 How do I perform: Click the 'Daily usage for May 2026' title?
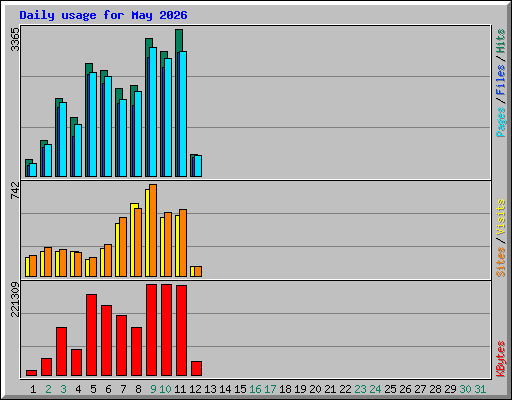point(103,15)
